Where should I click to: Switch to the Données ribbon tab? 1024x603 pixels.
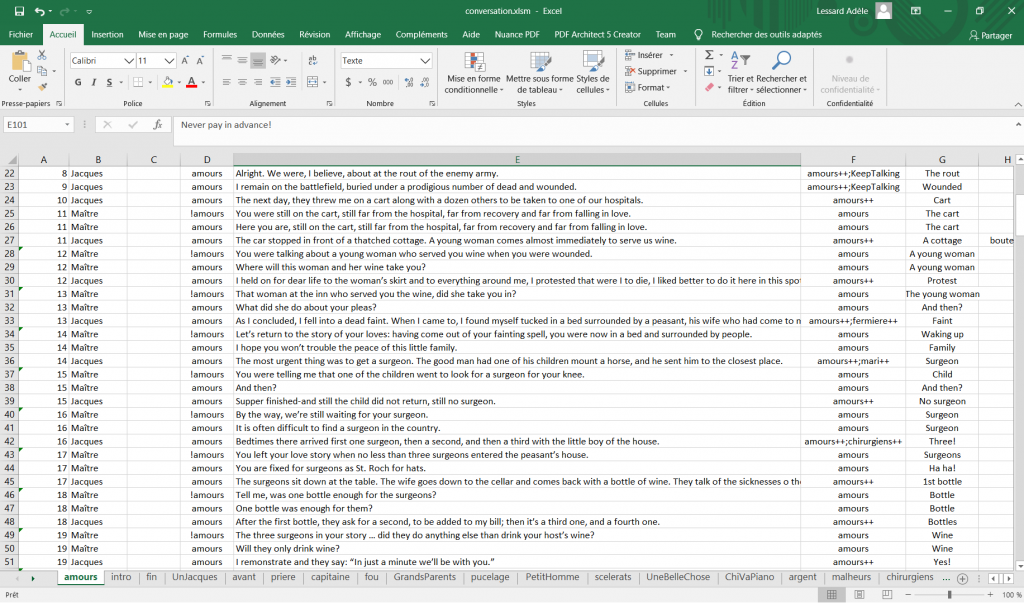(268, 35)
